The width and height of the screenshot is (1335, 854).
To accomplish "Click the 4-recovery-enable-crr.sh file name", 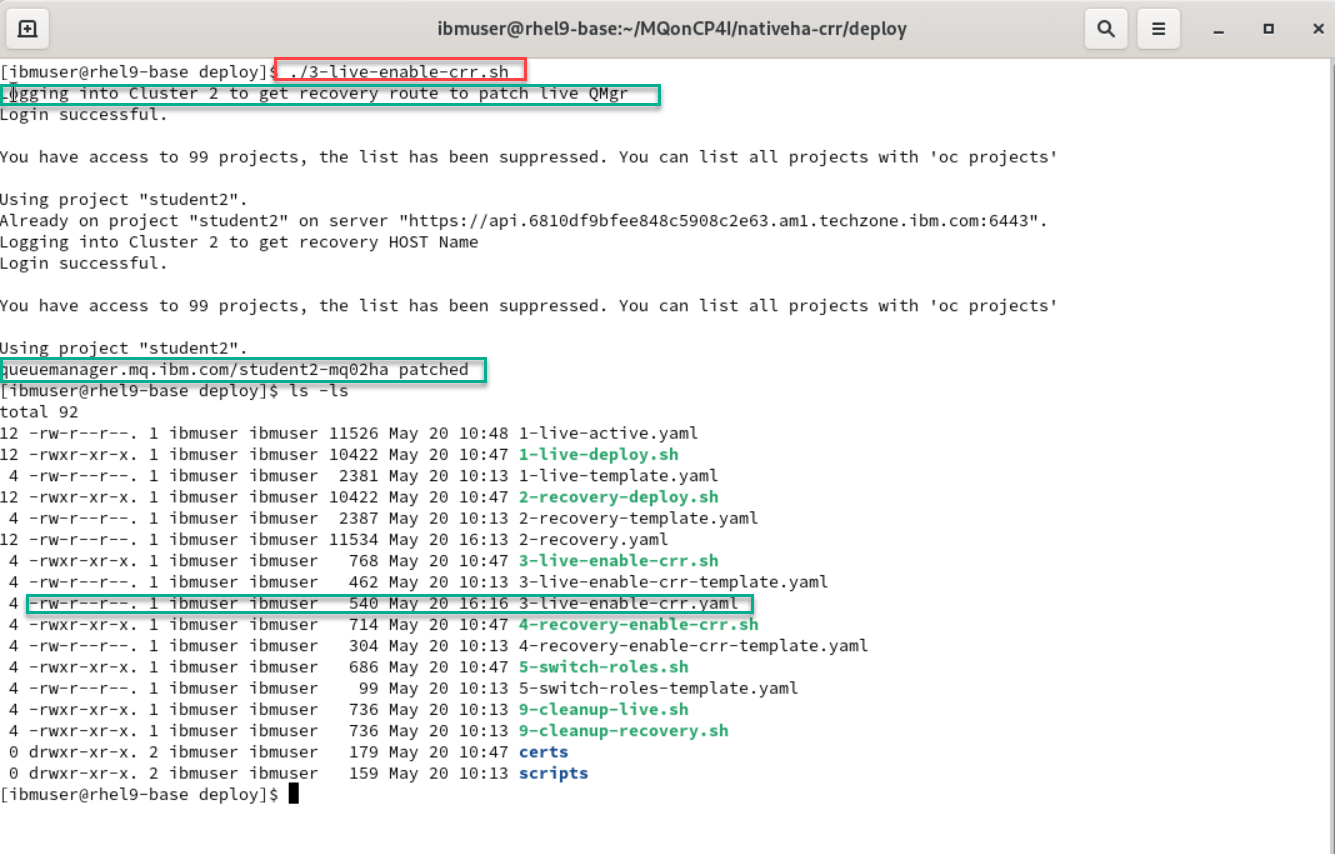I will click(x=638, y=625).
